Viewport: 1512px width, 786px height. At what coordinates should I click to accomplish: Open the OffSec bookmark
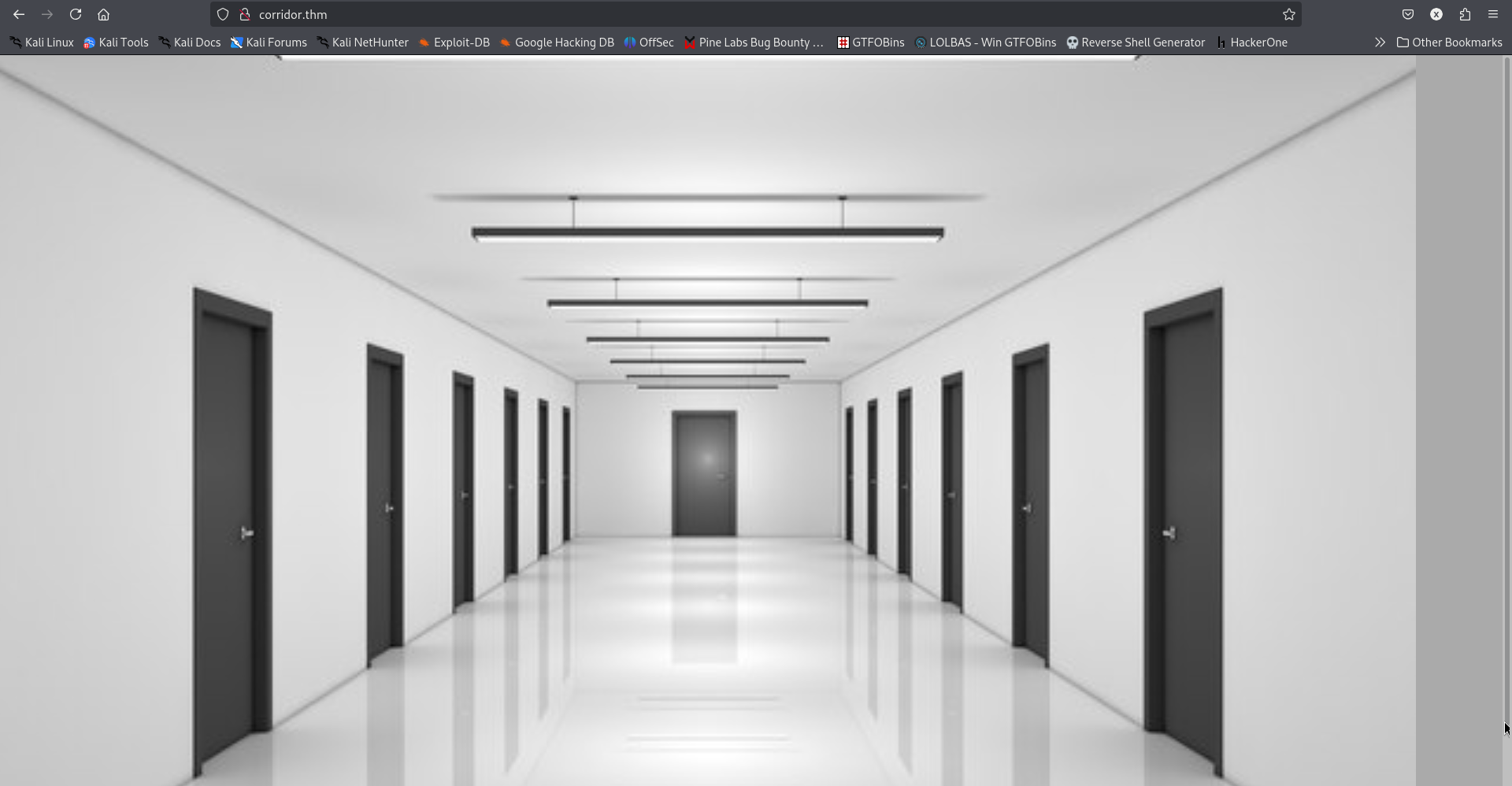pos(649,43)
